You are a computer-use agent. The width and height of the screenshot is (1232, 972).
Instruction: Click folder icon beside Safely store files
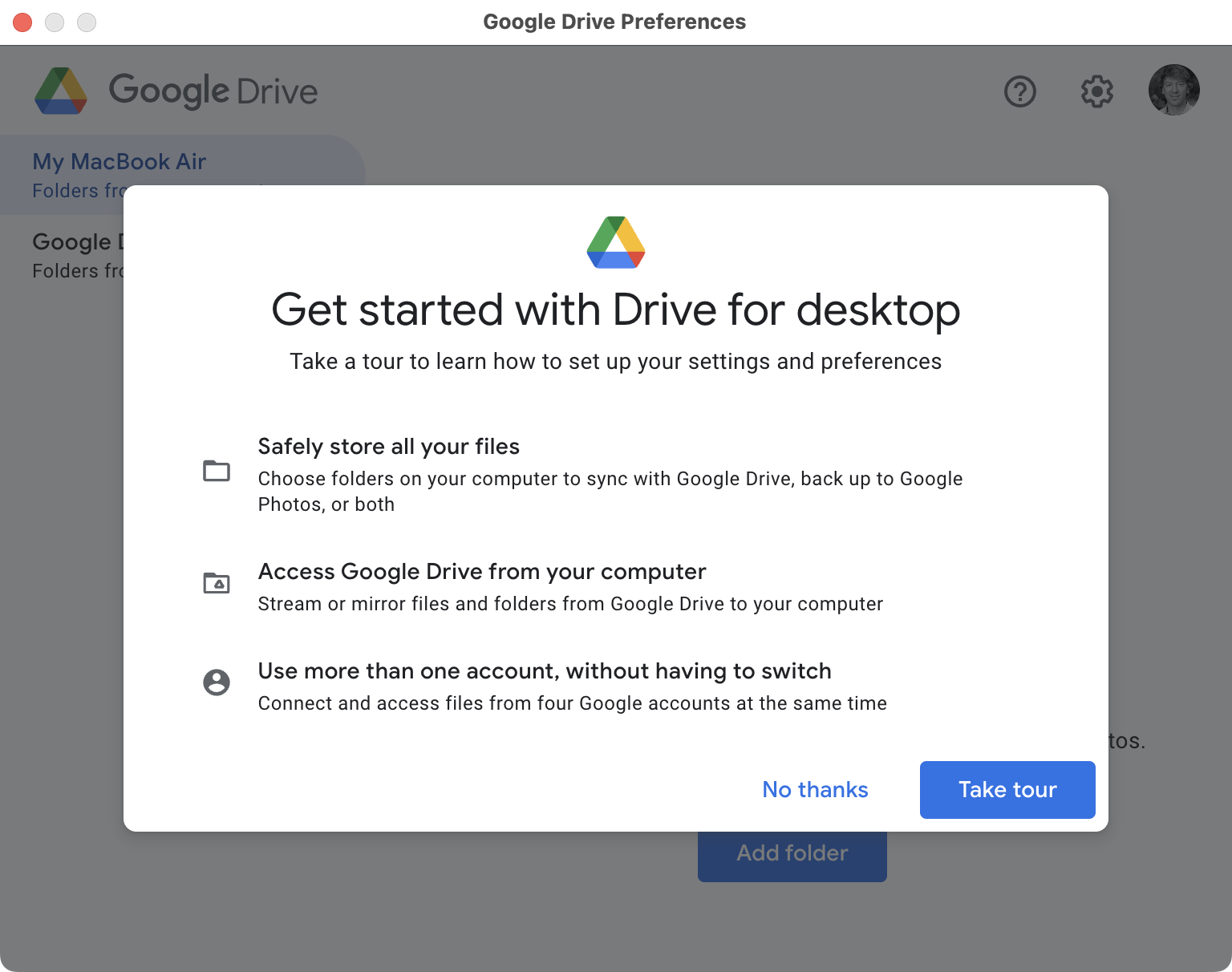(217, 471)
